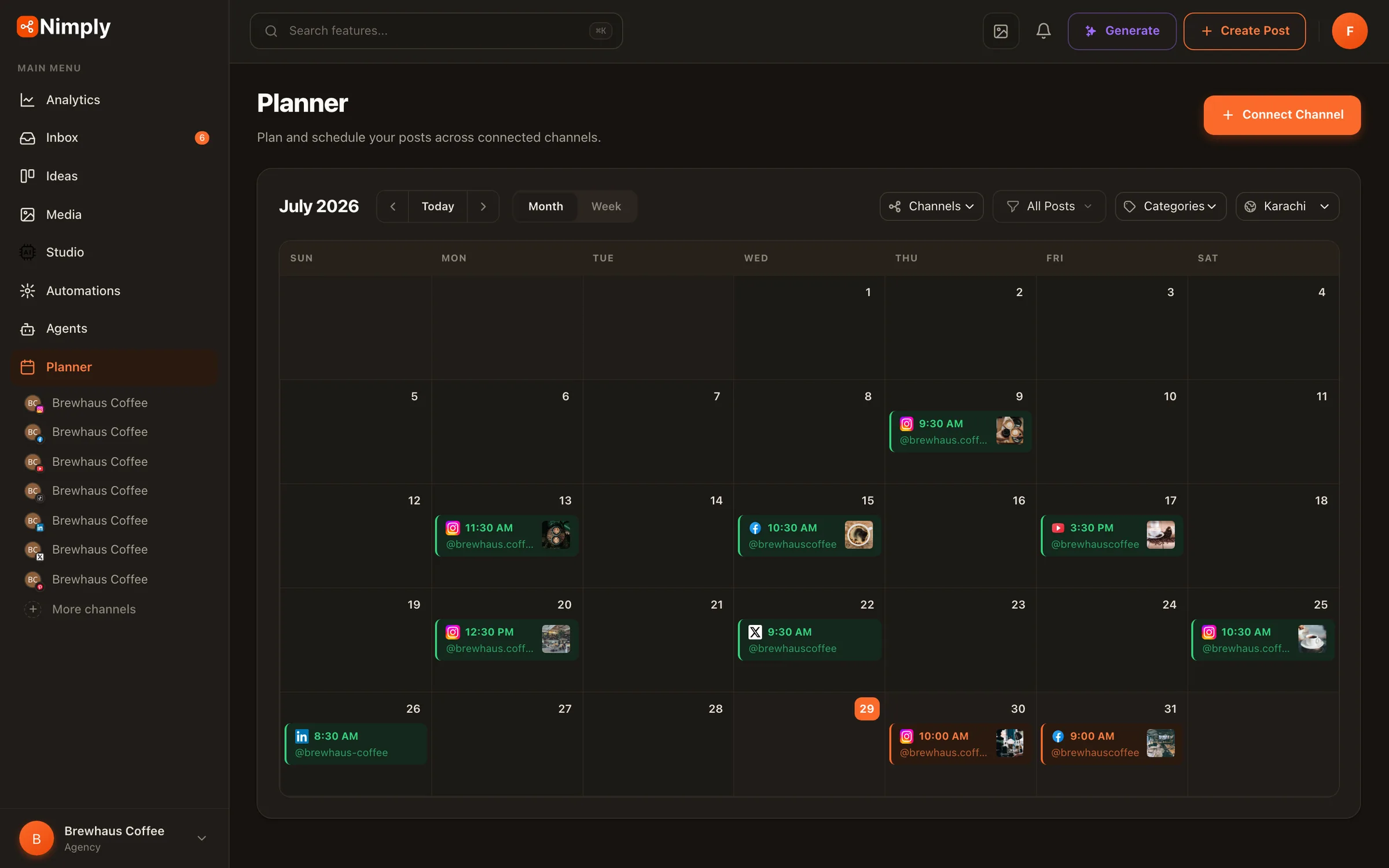
Task: Jump to Today in the calendar
Action: [x=438, y=207]
